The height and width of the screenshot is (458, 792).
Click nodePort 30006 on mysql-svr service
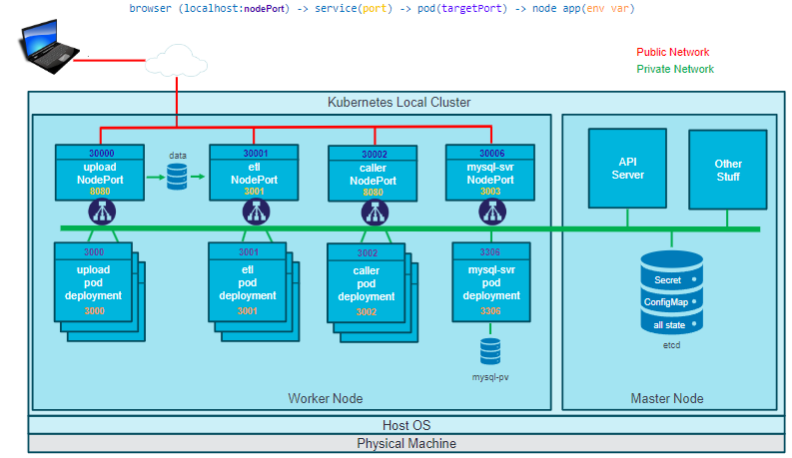[492, 153]
